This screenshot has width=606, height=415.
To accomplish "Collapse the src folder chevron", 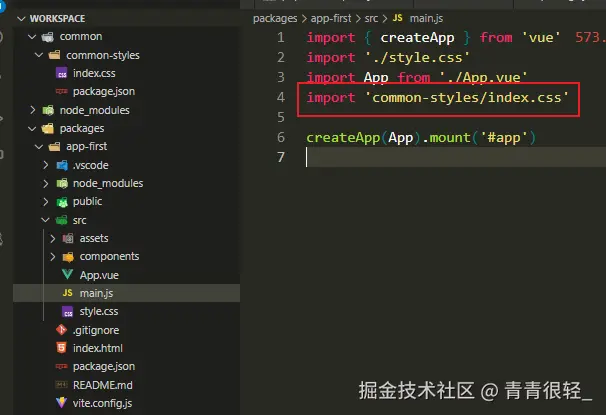I will (x=45, y=220).
